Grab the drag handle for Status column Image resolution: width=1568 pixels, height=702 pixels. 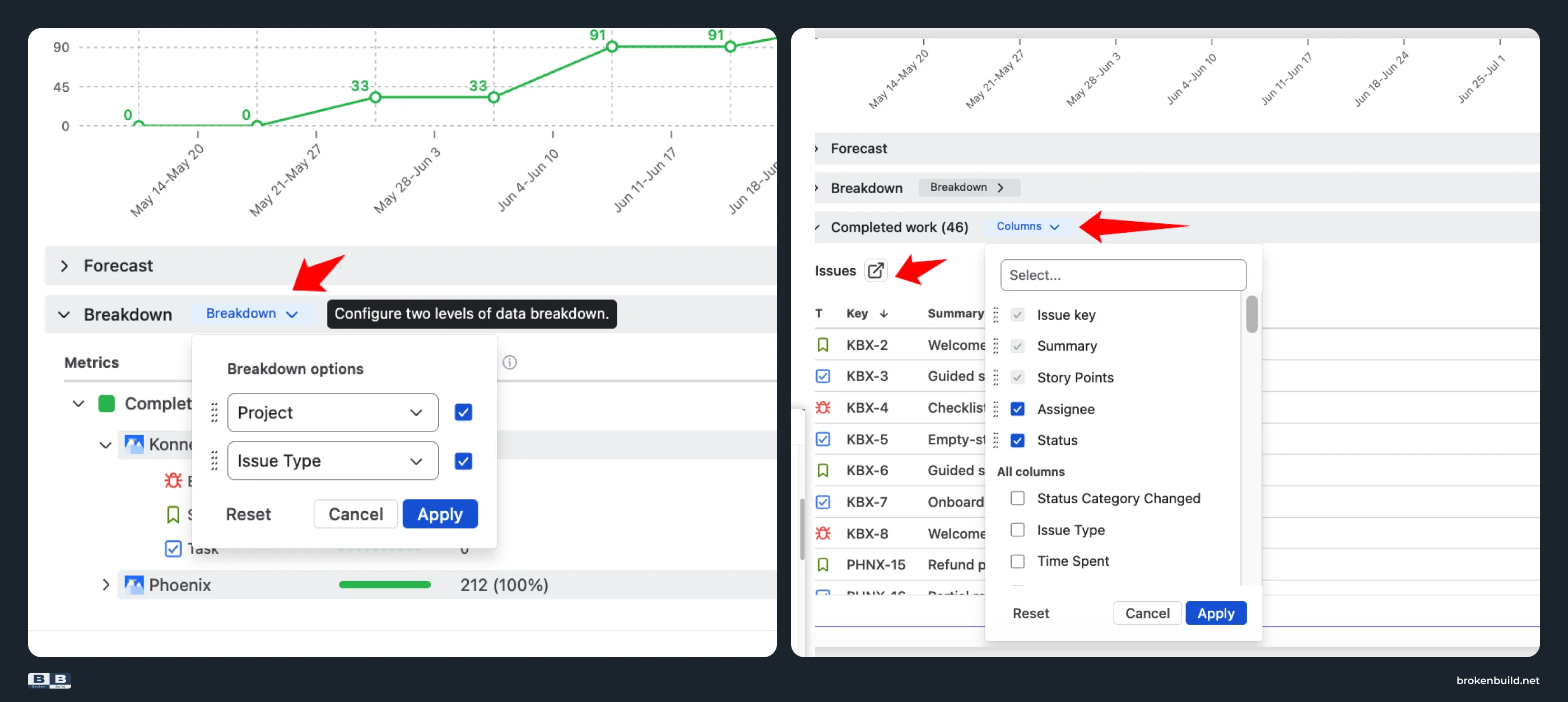pos(996,441)
